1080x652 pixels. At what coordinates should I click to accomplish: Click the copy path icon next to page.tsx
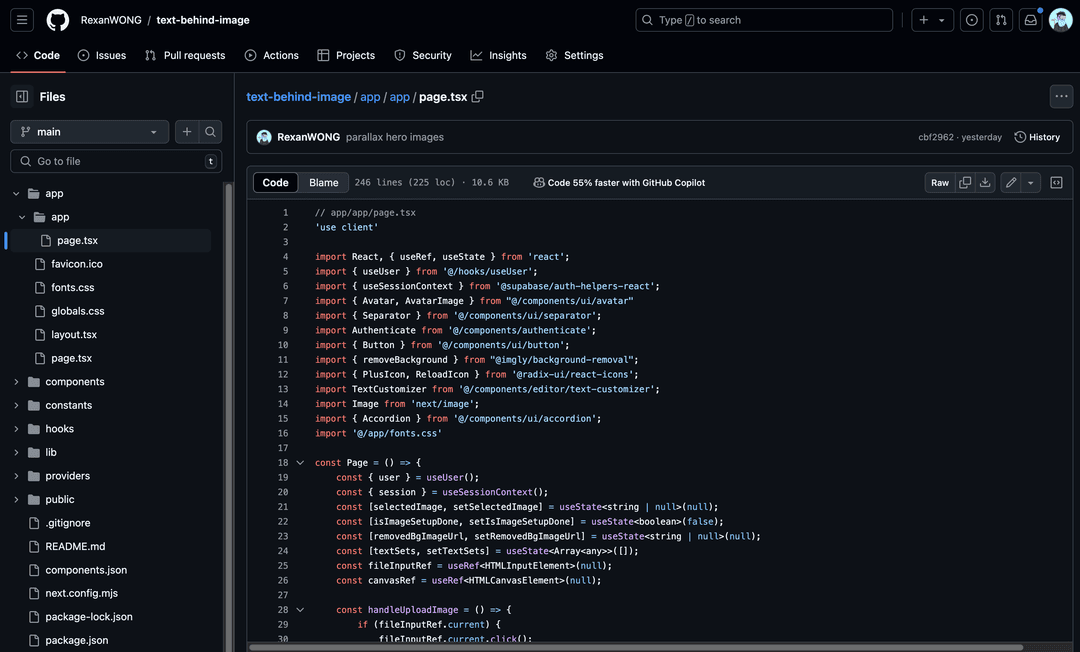pos(478,97)
